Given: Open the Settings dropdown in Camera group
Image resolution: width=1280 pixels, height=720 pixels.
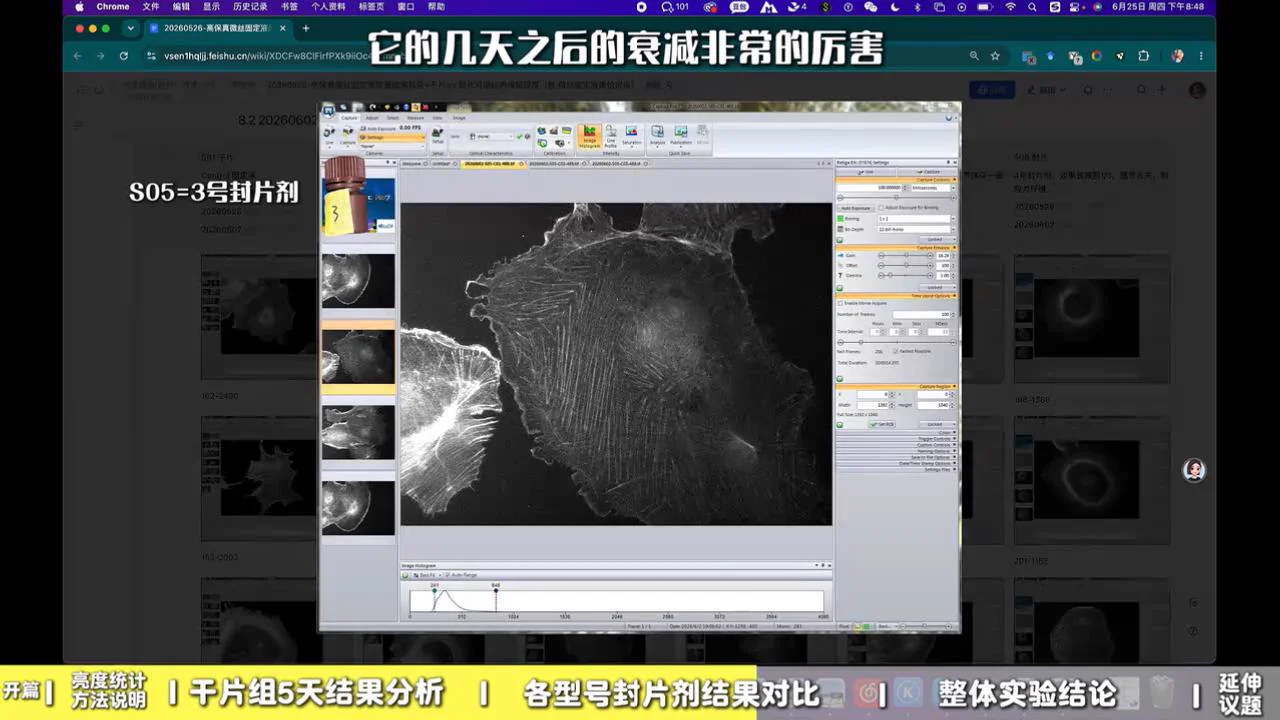Looking at the screenshot, I should pyautogui.click(x=391, y=137).
